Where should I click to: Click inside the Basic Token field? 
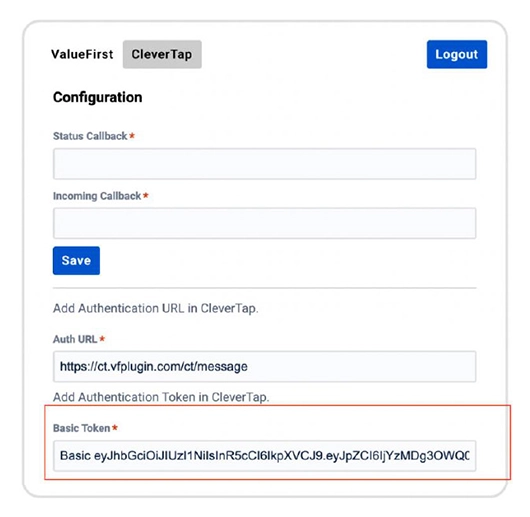pyautogui.click(x=264, y=456)
